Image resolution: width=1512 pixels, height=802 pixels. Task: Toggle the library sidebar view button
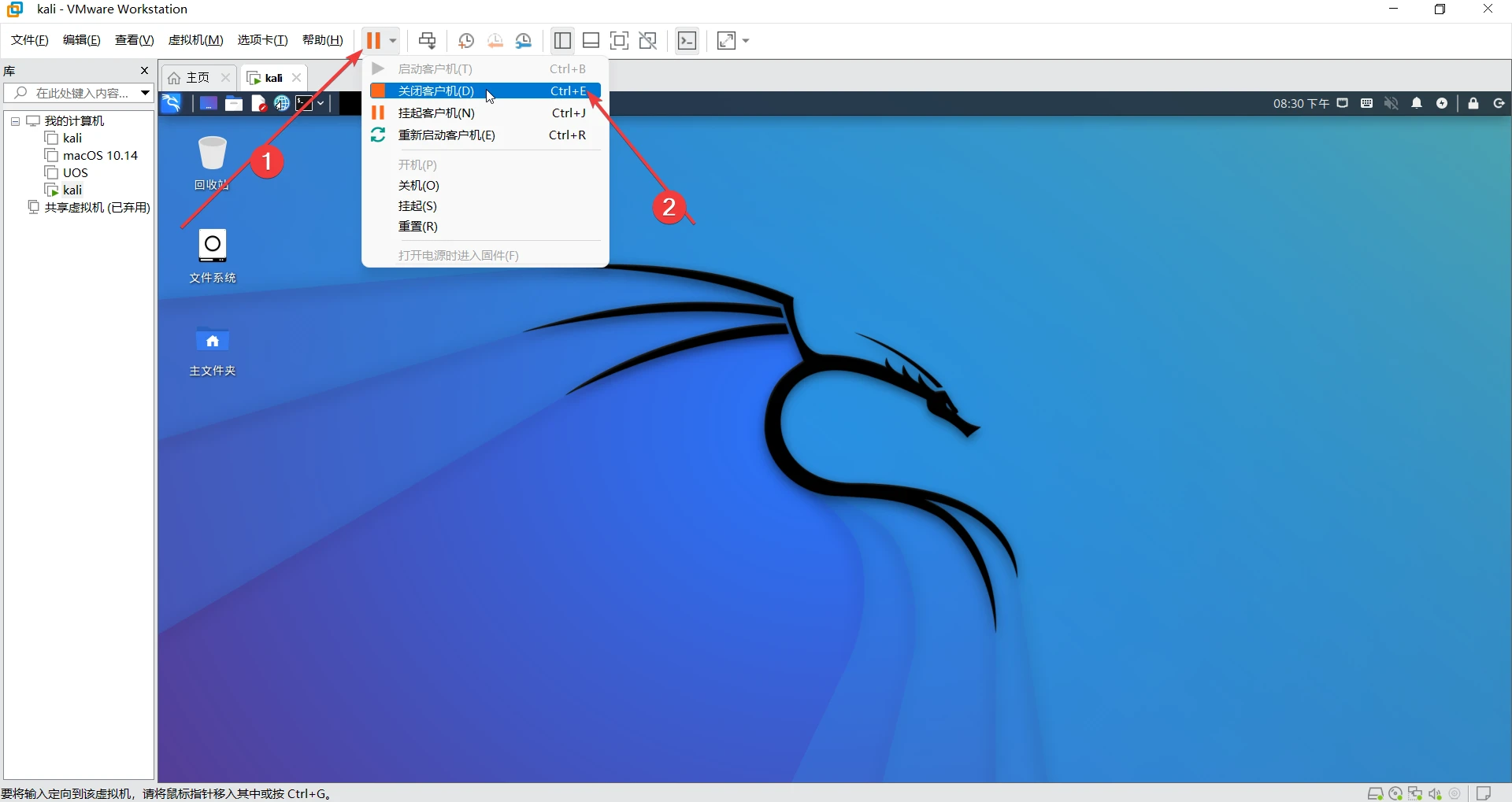562,40
